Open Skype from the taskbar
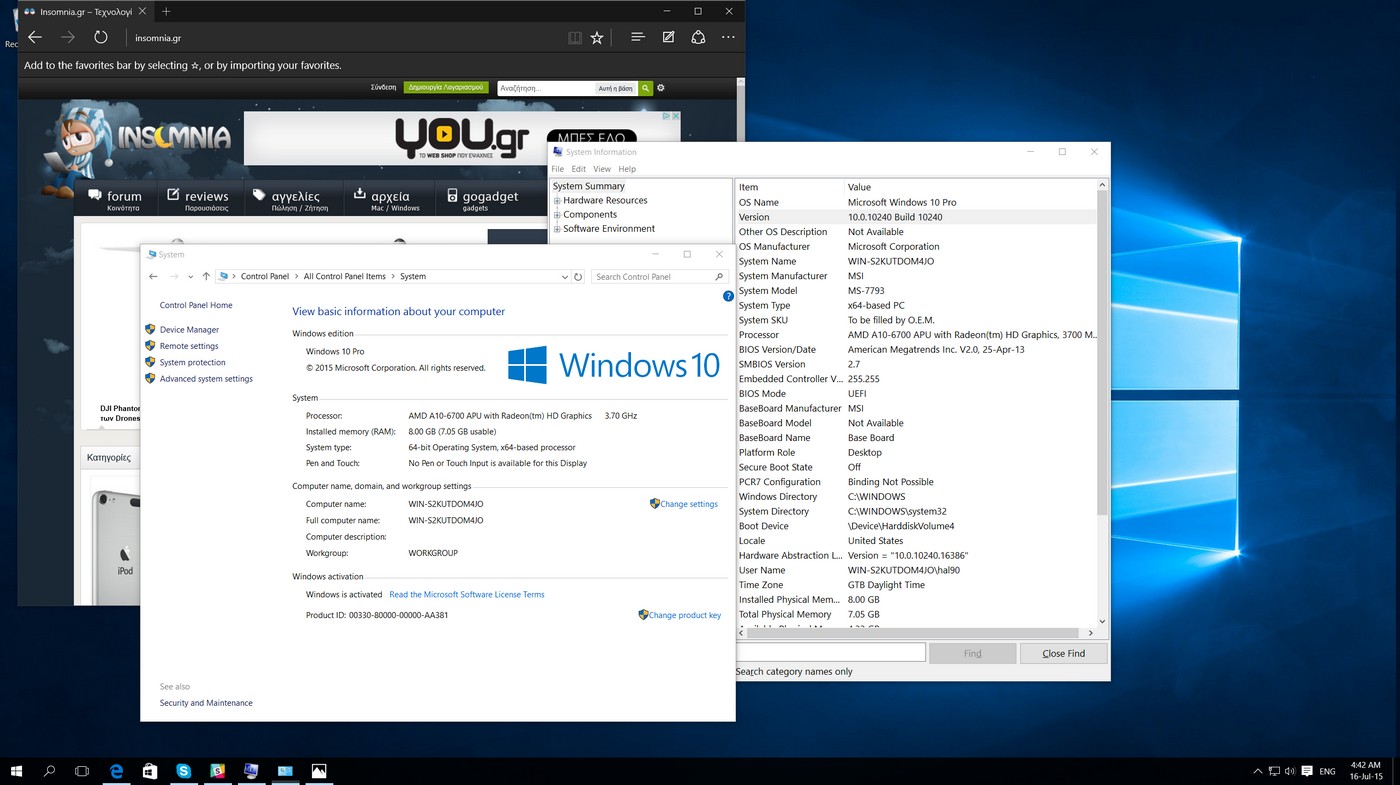This screenshot has width=1400, height=785. pyautogui.click(x=184, y=771)
